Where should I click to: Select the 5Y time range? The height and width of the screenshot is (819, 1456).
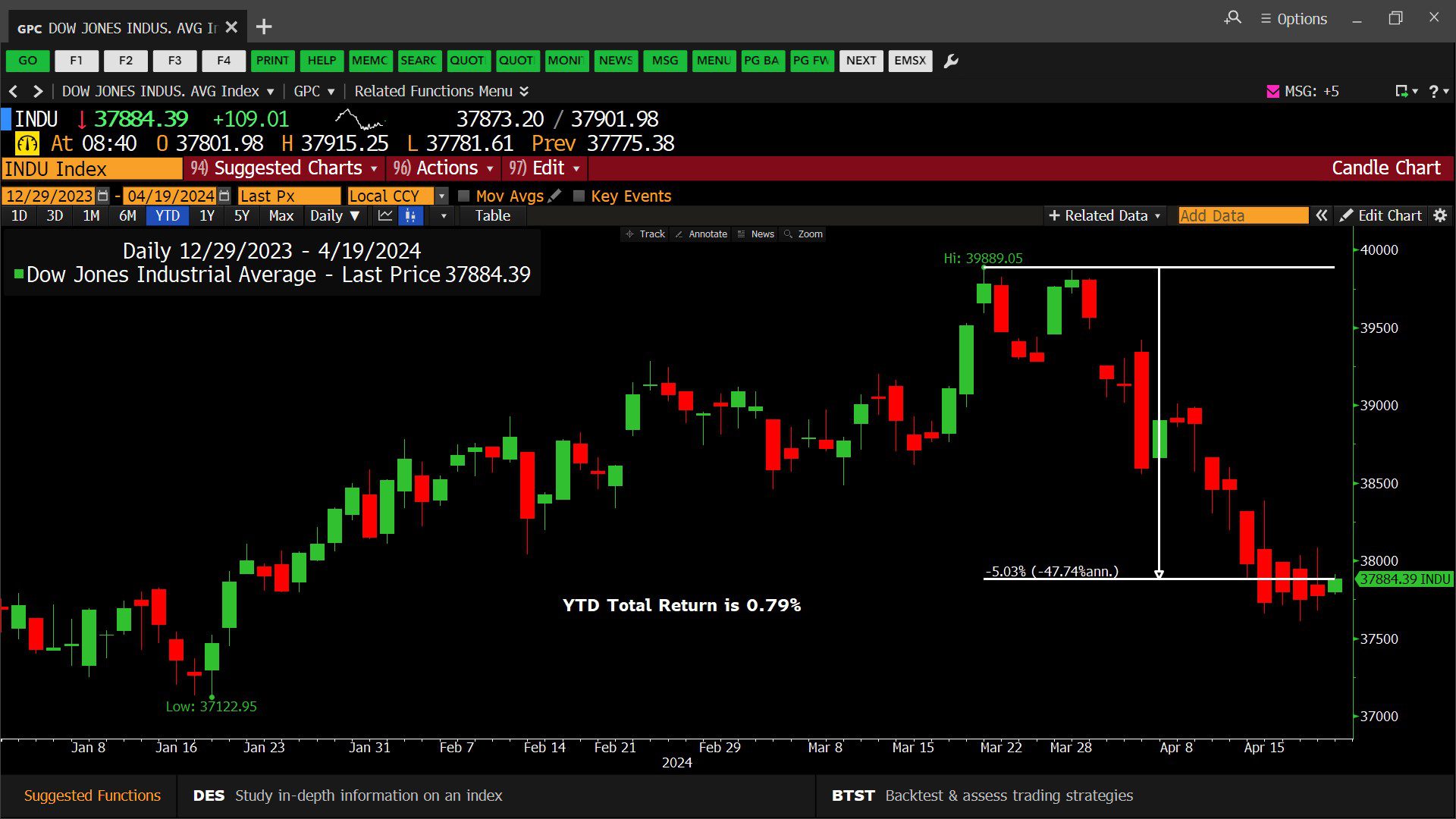tap(242, 215)
